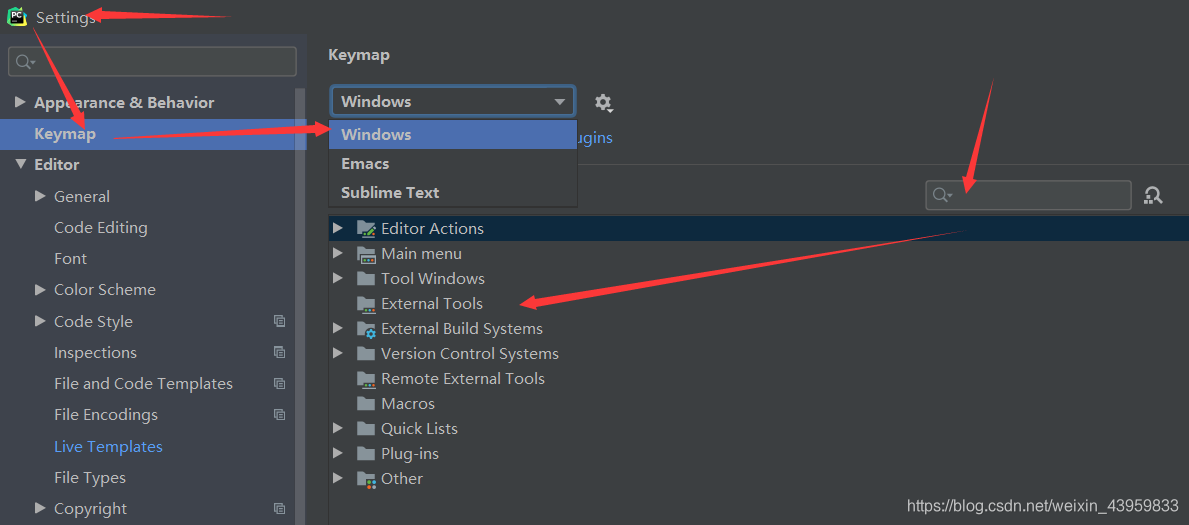Expand the Color Scheme node
The image size is (1189, 525).
point(40,289)
